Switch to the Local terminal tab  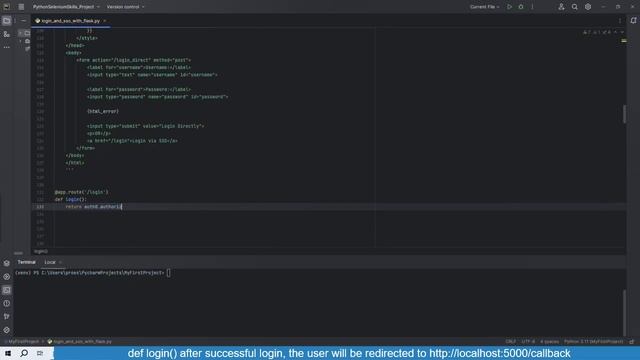click(x=50, y=262)
